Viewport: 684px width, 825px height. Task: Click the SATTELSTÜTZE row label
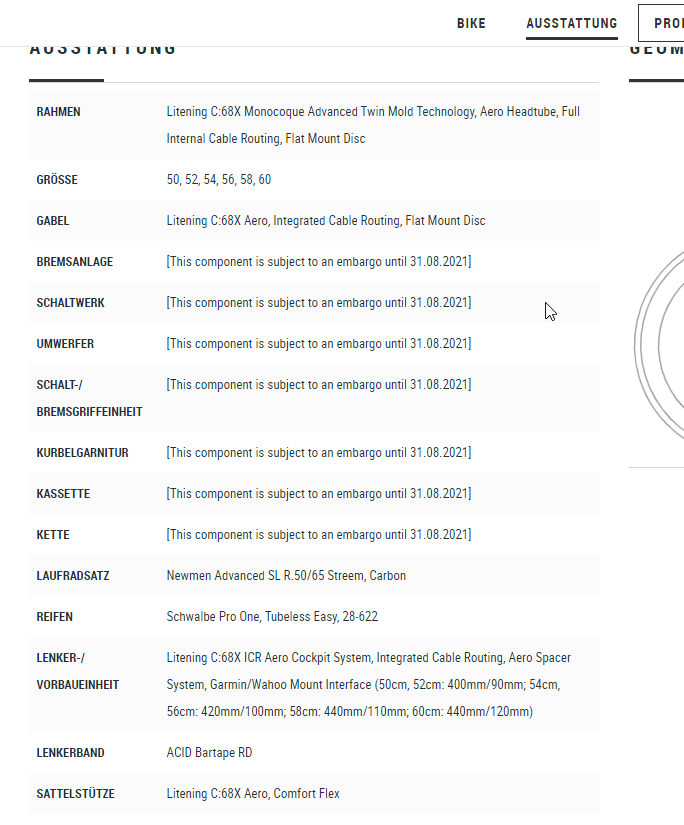pyautogui.click(x=75, y=794)
